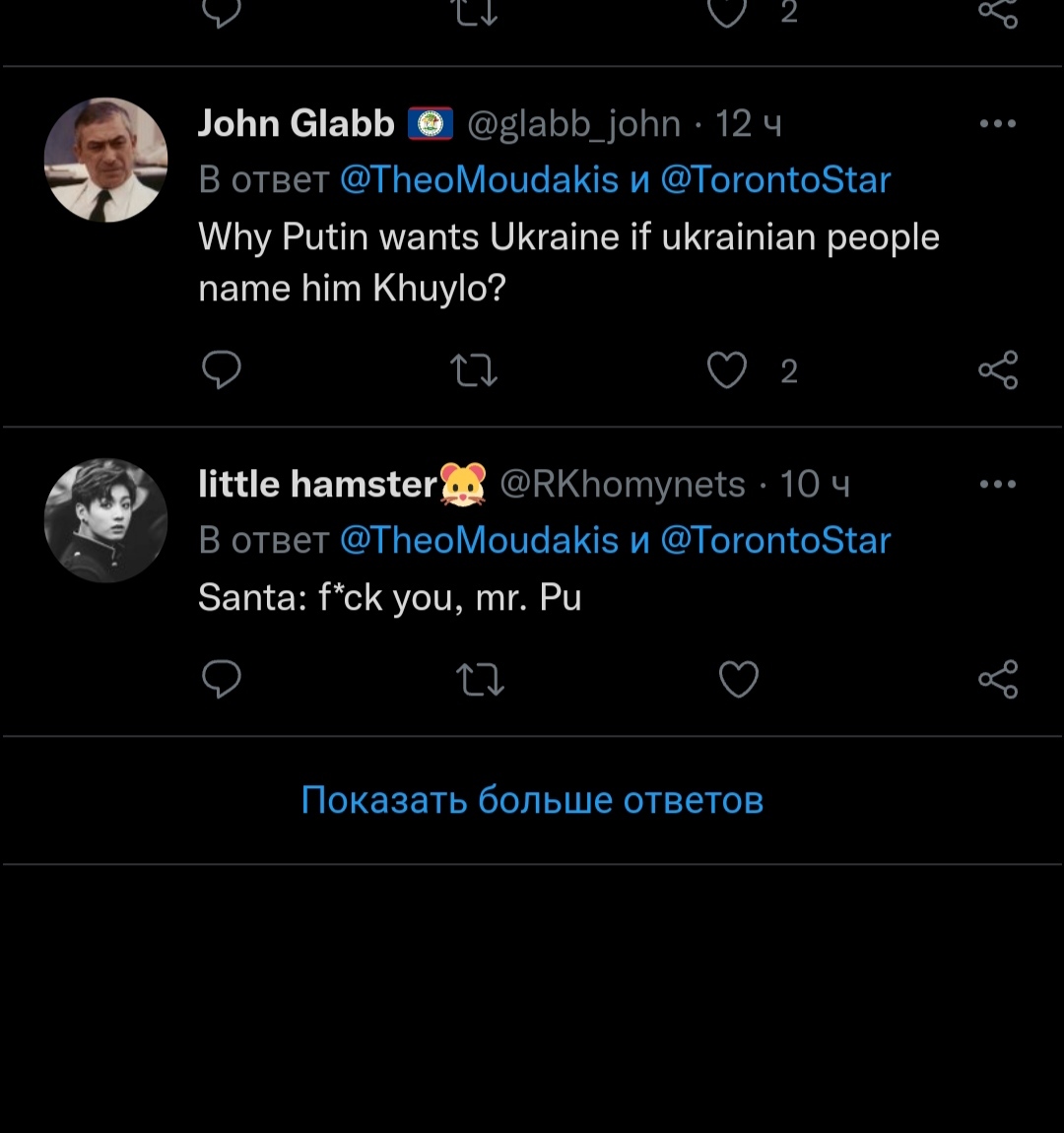Open little hamster's profile avatar
The width and height of the screenshot is (1064, 1133).
click(105, 520)
